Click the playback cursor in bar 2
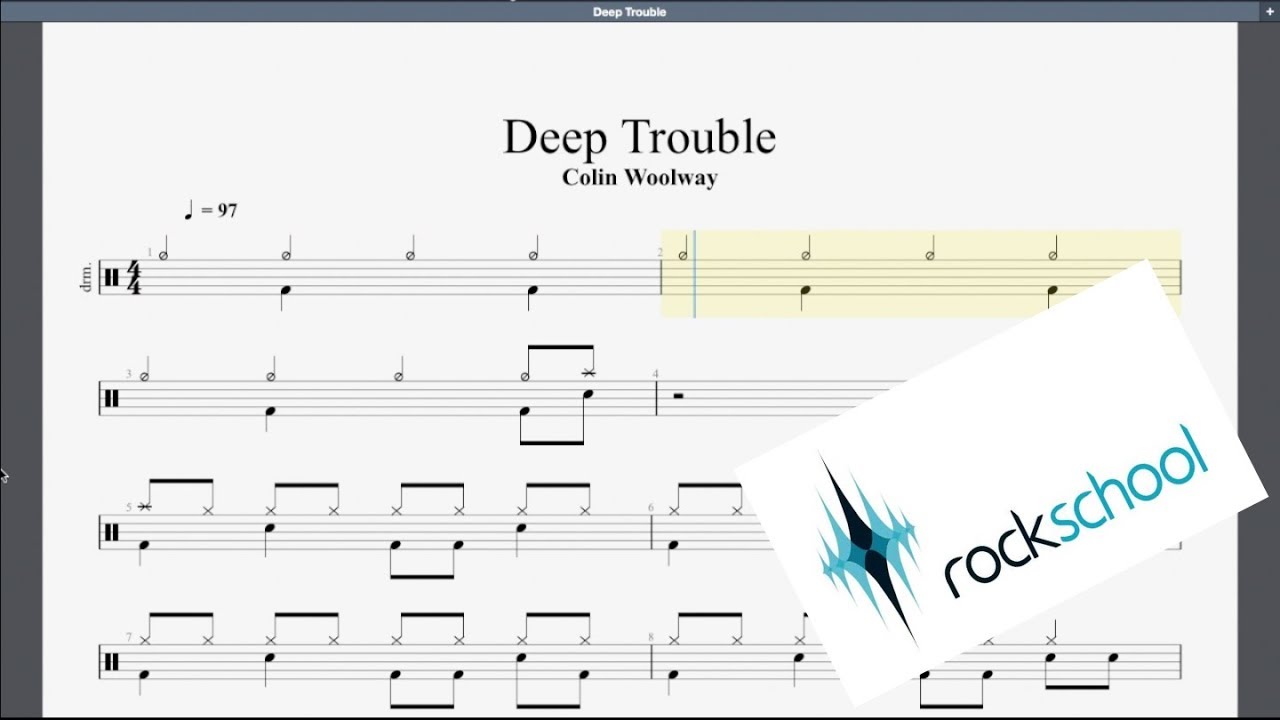1280x720 pixels. click(x=694, y=274)
